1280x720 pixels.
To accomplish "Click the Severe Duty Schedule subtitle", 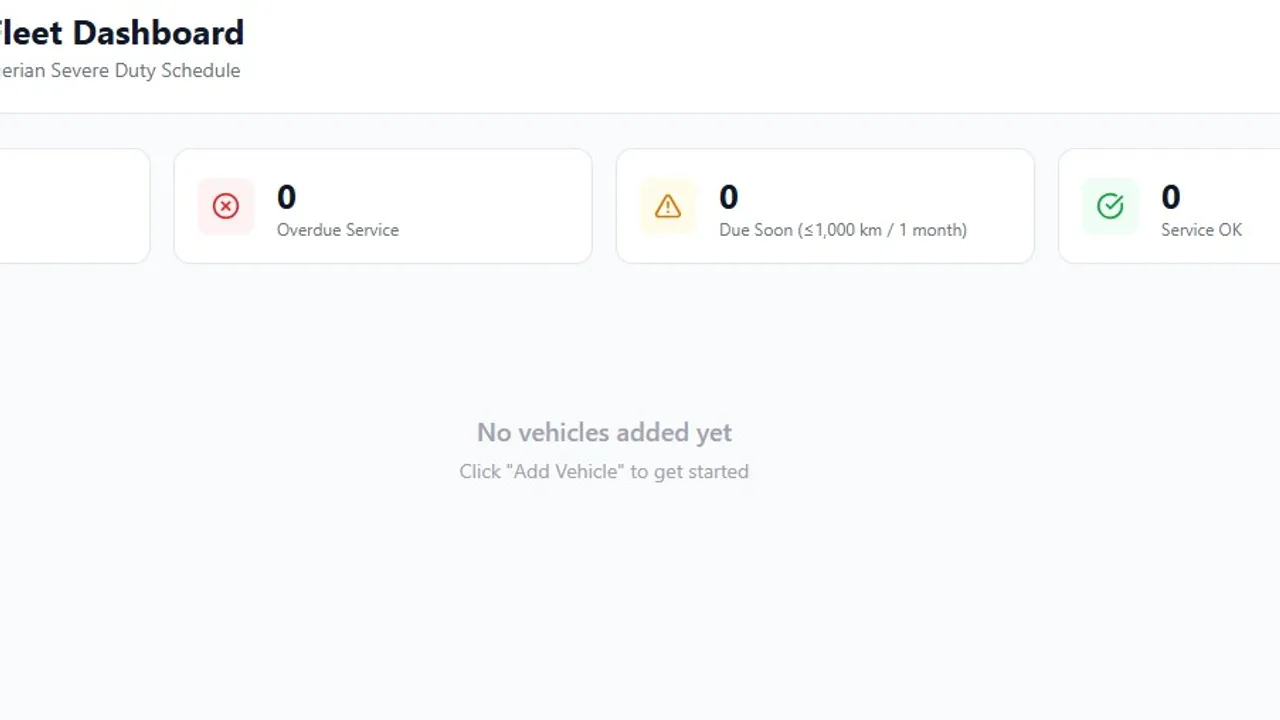I will [x=120, y=71].
